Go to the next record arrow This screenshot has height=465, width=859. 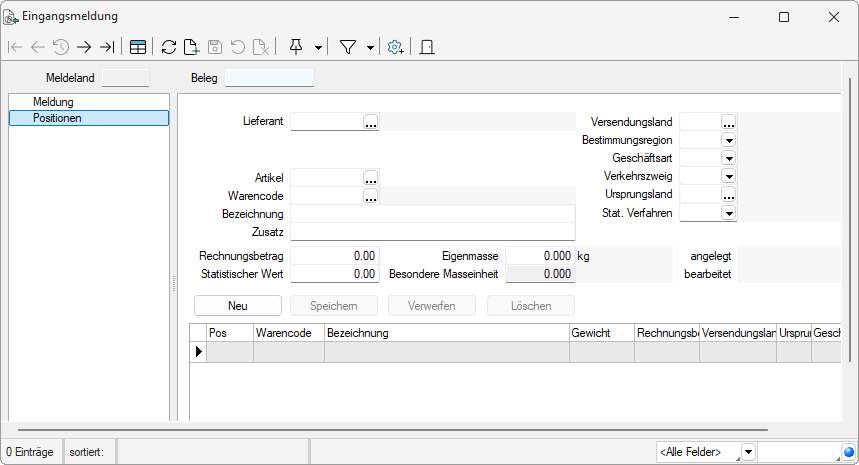point(84,47)
